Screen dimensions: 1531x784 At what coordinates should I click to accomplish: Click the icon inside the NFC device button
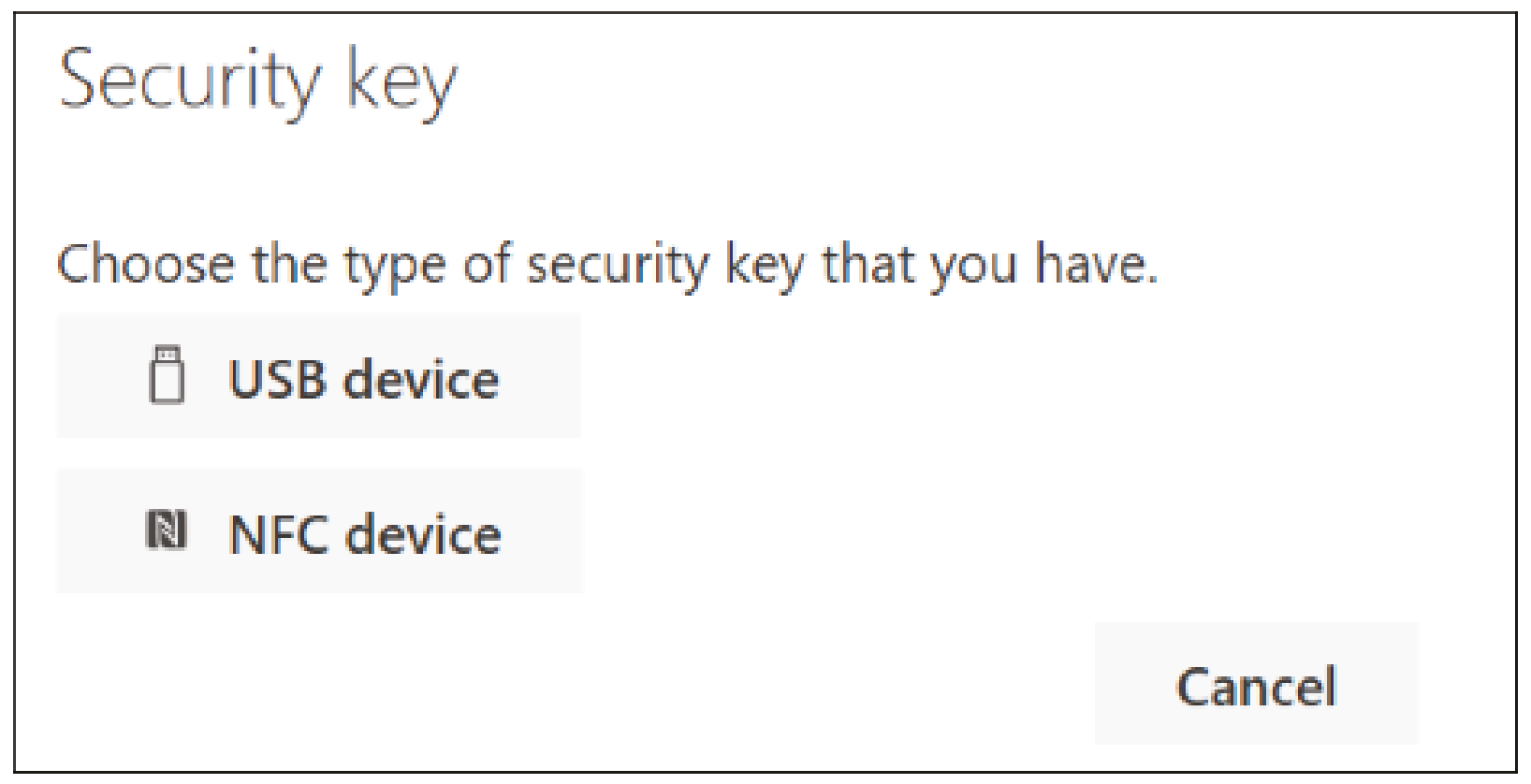point(168,531)
